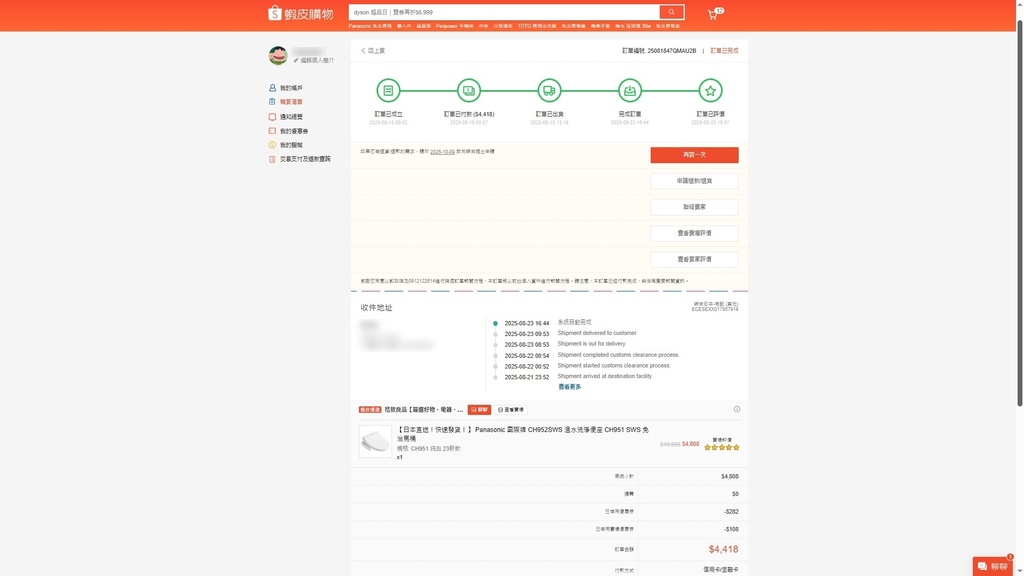Click the Panasonic trending search suggestion
1024x576 pixels.
point(370,26)
